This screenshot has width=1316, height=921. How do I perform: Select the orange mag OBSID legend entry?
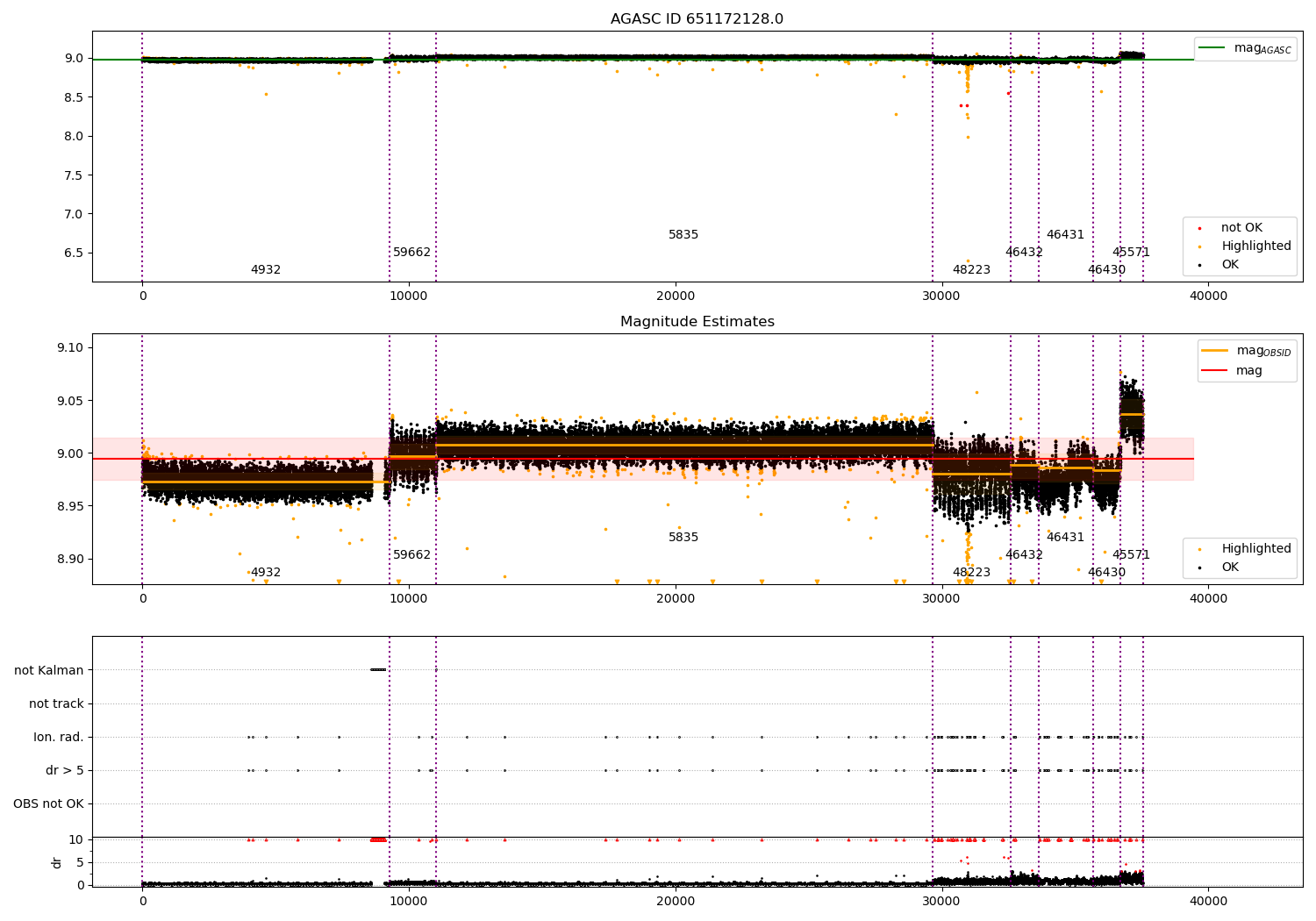tap(1246, 351)
